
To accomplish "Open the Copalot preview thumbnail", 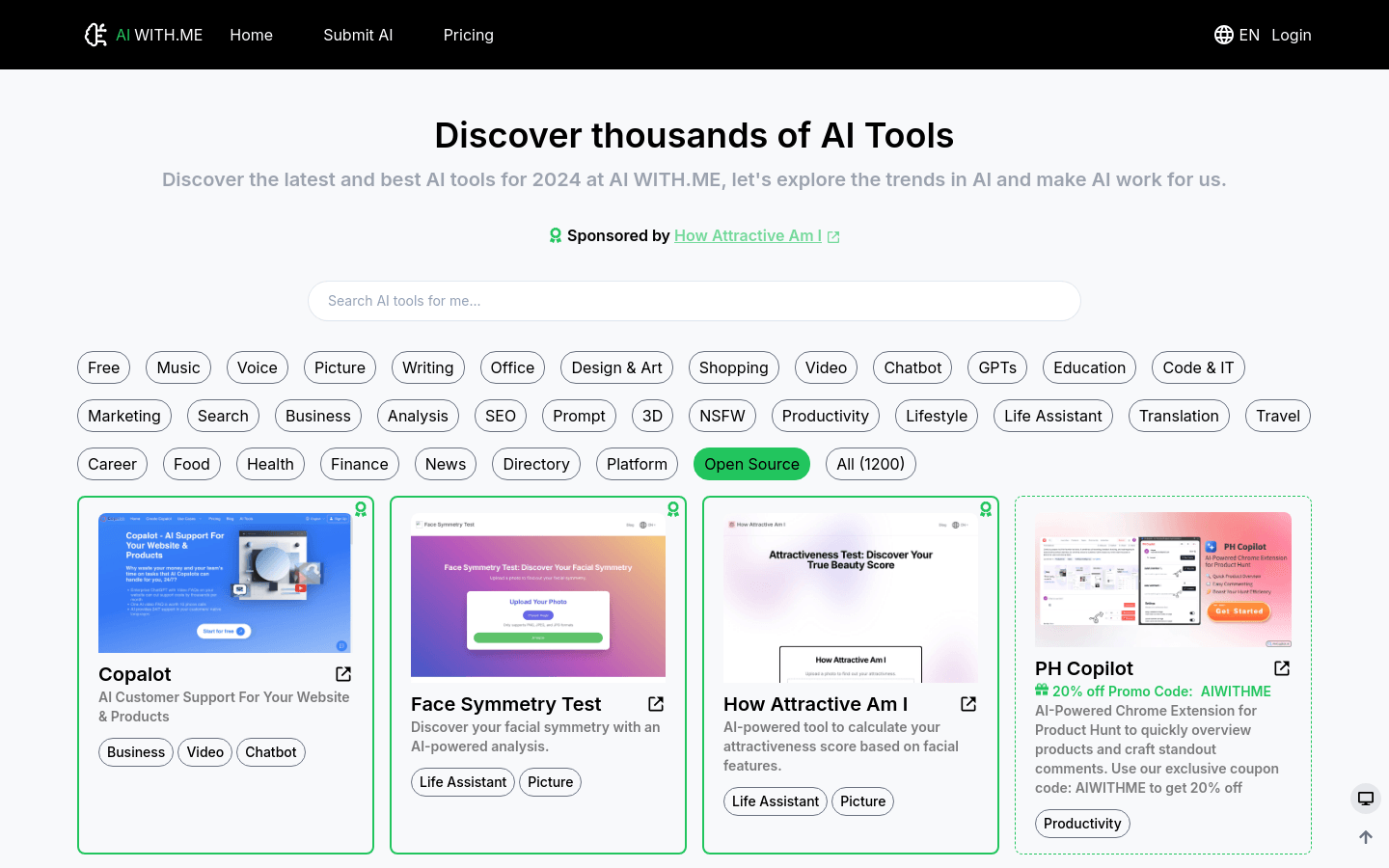I will click(x=225, y=583).
